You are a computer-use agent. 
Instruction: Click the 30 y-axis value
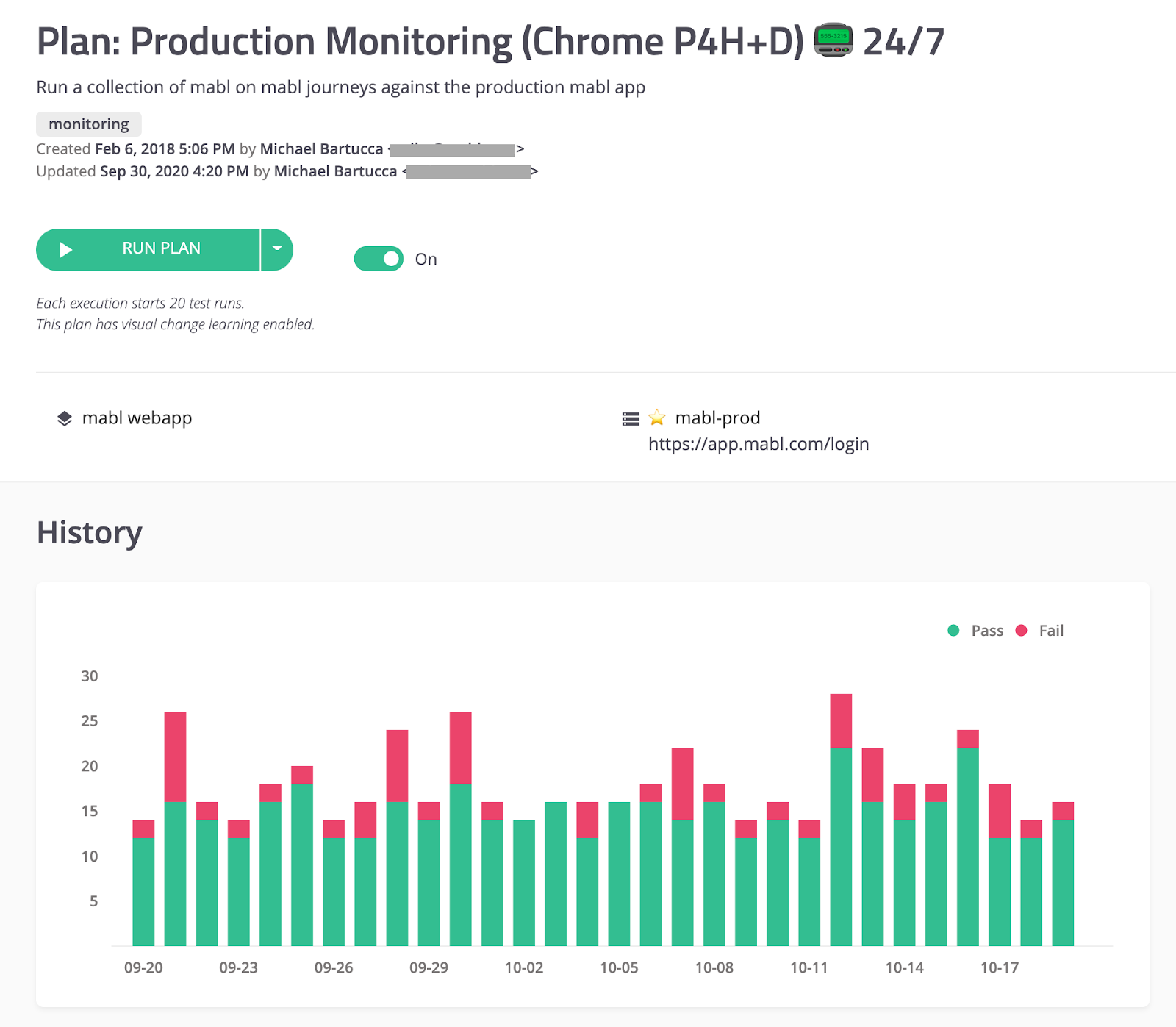click(89, 676)
